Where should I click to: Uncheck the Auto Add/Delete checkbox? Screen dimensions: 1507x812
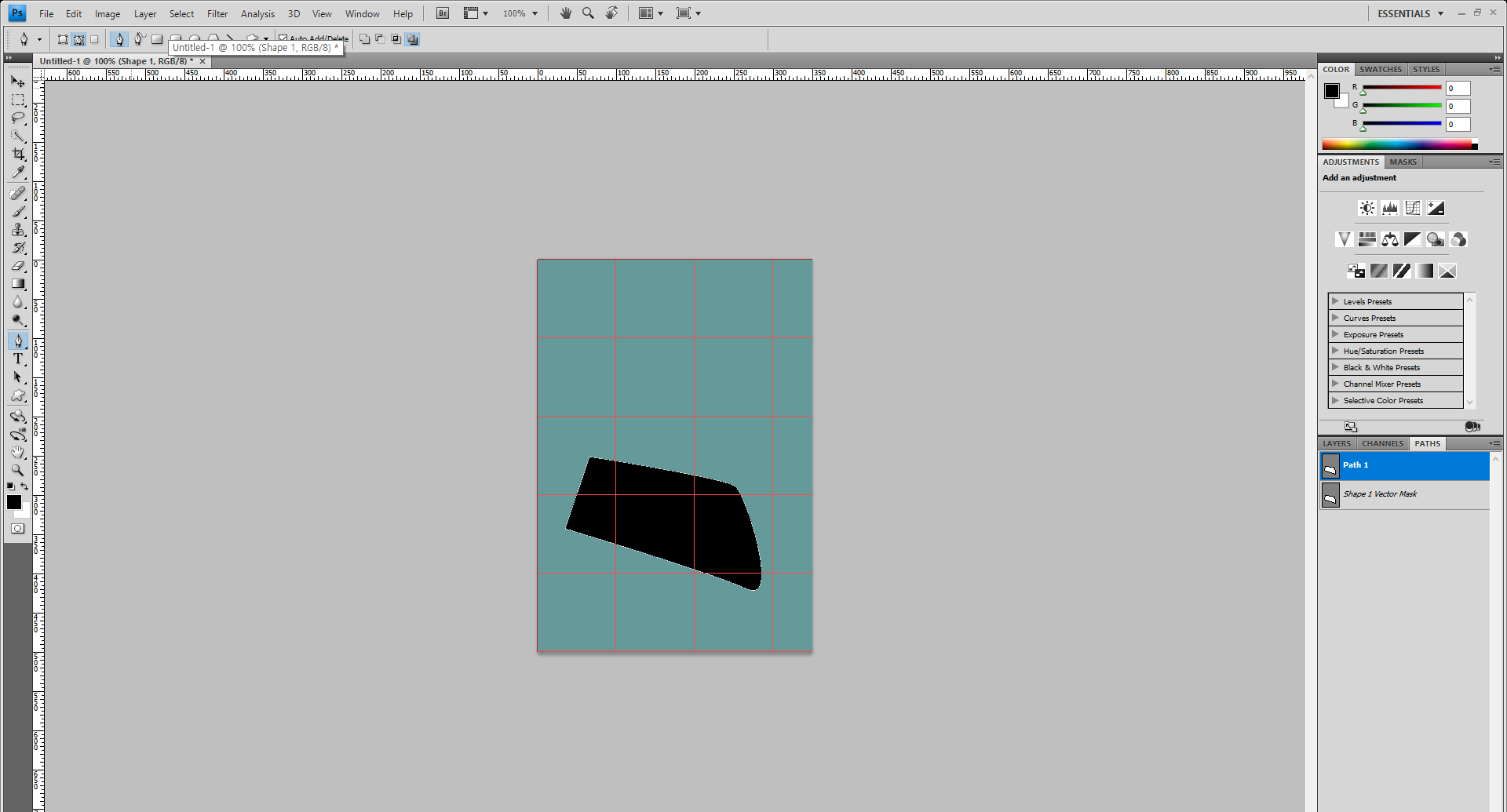coord(283,38)
